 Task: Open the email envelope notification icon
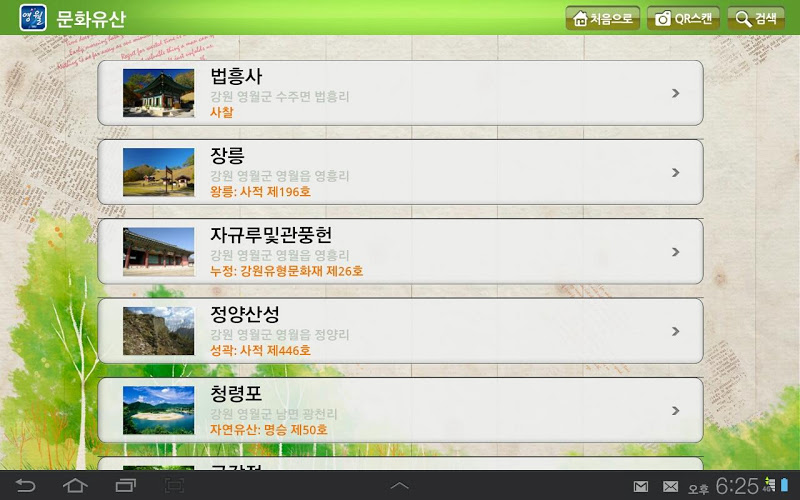point(670,486)
